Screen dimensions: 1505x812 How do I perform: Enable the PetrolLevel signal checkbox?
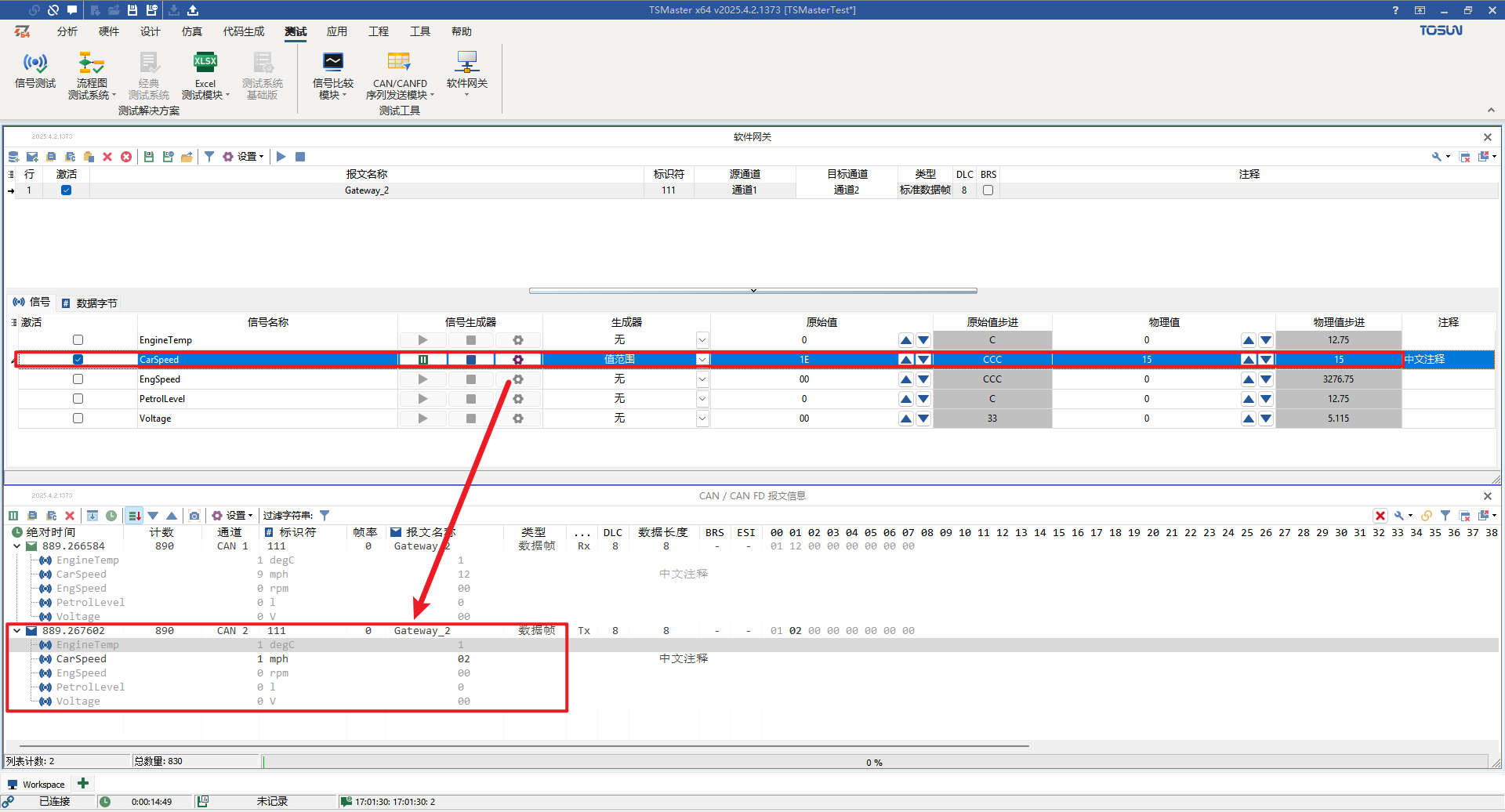click(78, 399)
